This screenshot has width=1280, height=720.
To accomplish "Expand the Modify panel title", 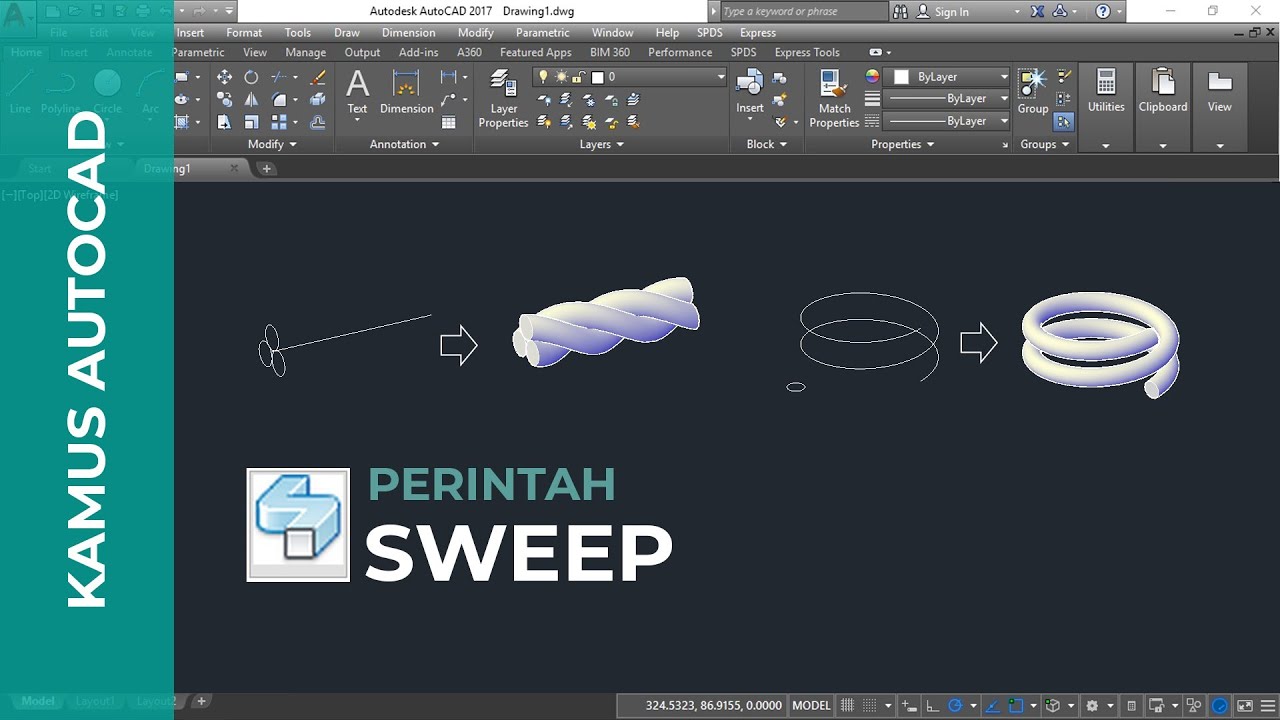I will (x=272, y=144).
